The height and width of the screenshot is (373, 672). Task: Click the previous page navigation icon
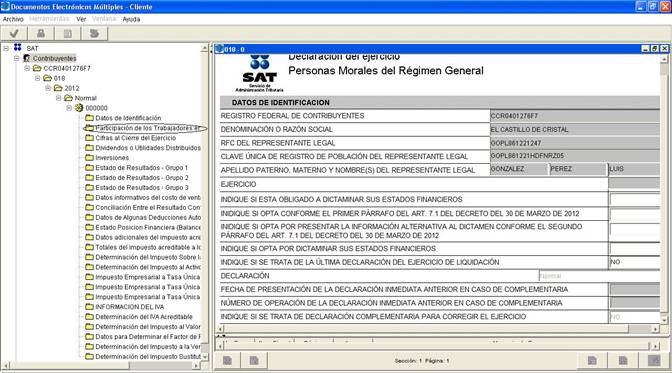coord(254,361)
